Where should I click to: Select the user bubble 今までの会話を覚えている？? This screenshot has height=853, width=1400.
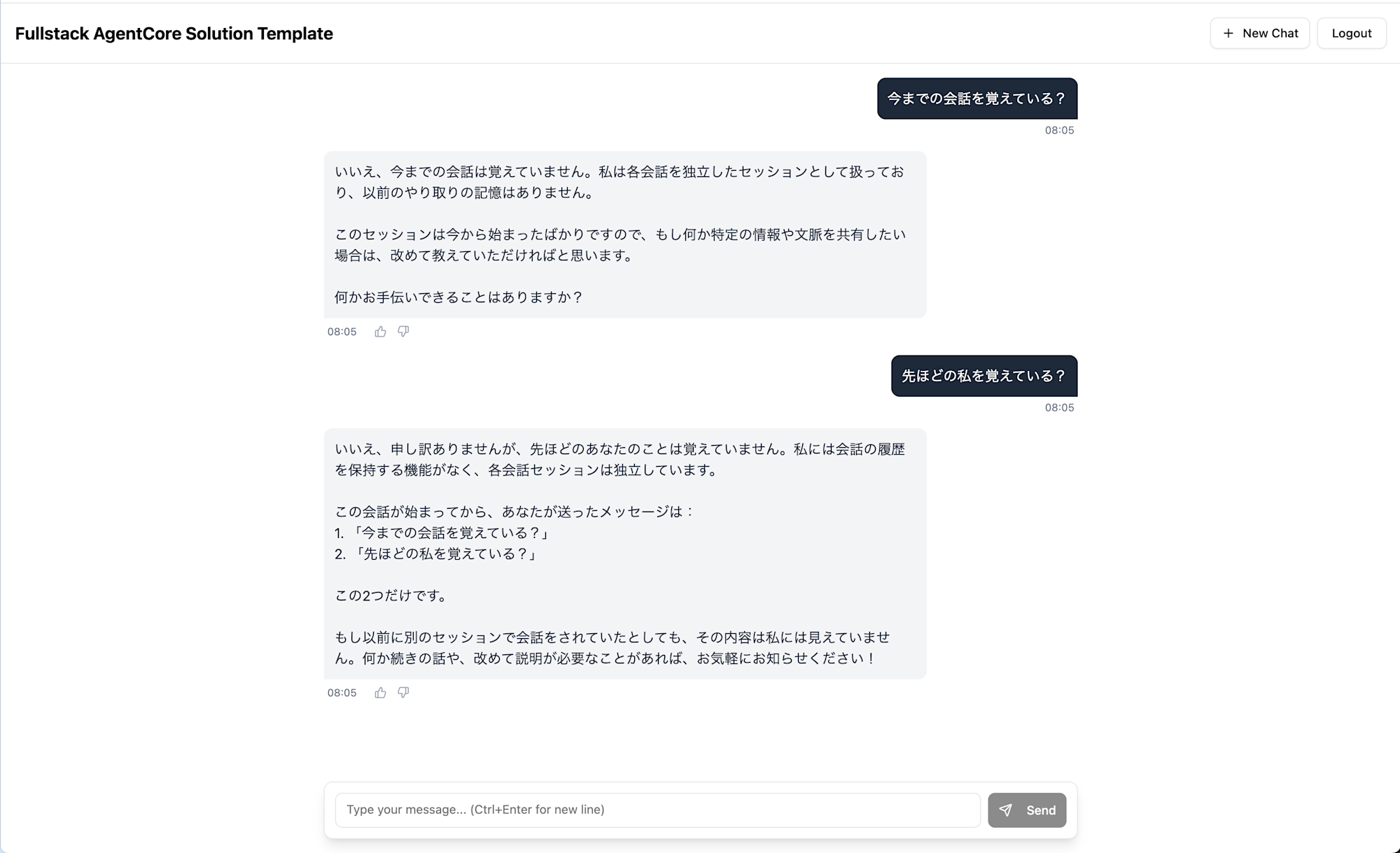976,99
